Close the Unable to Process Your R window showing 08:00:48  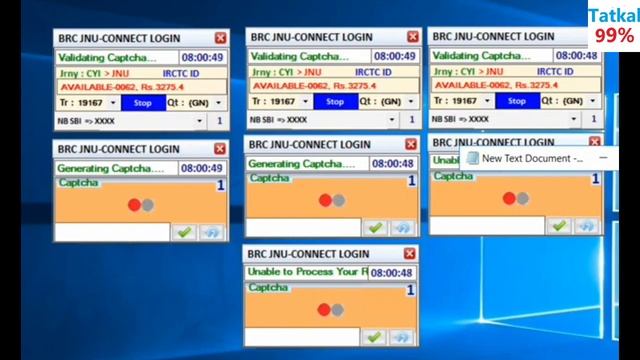(x=409, y=253)
